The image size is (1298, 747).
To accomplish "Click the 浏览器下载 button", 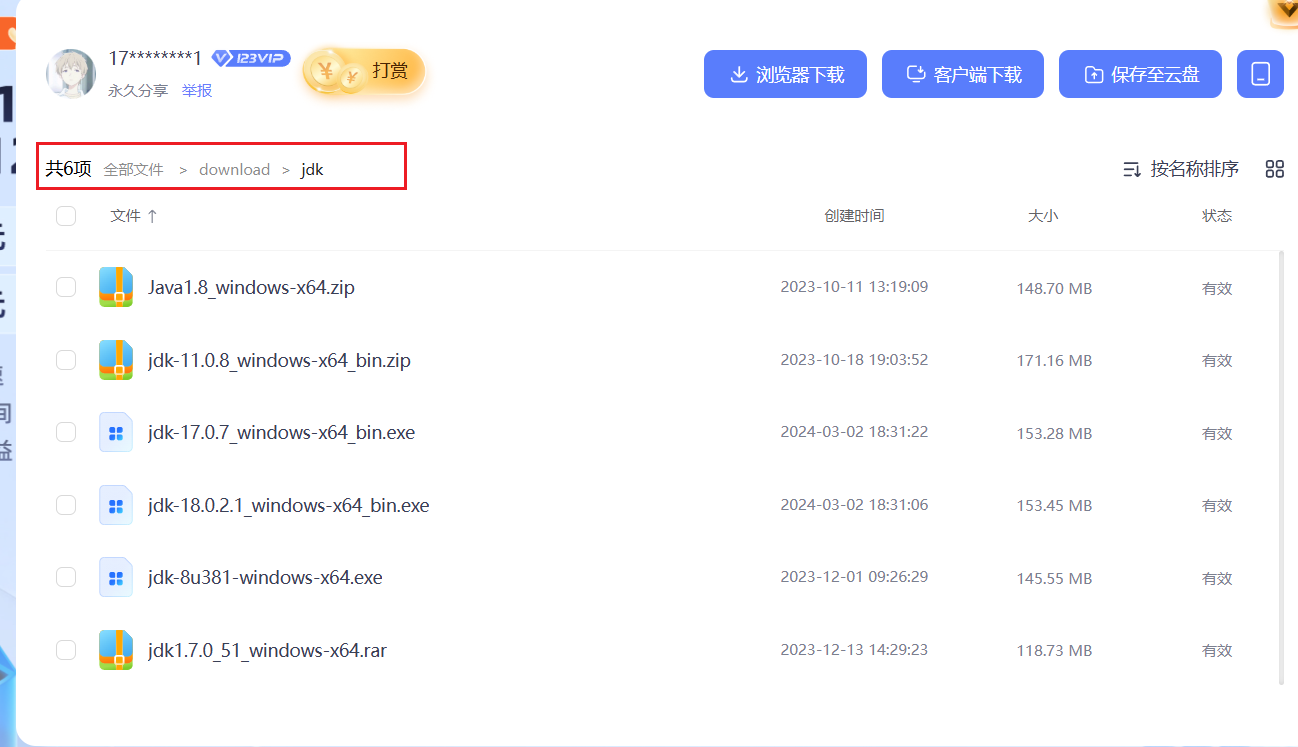I will 785,74.
